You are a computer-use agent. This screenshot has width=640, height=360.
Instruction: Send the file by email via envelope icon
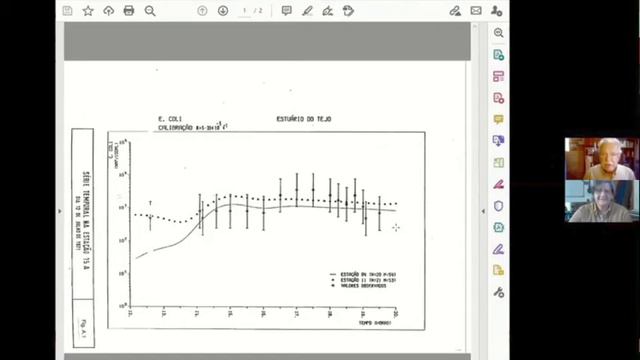click(476, 11)
